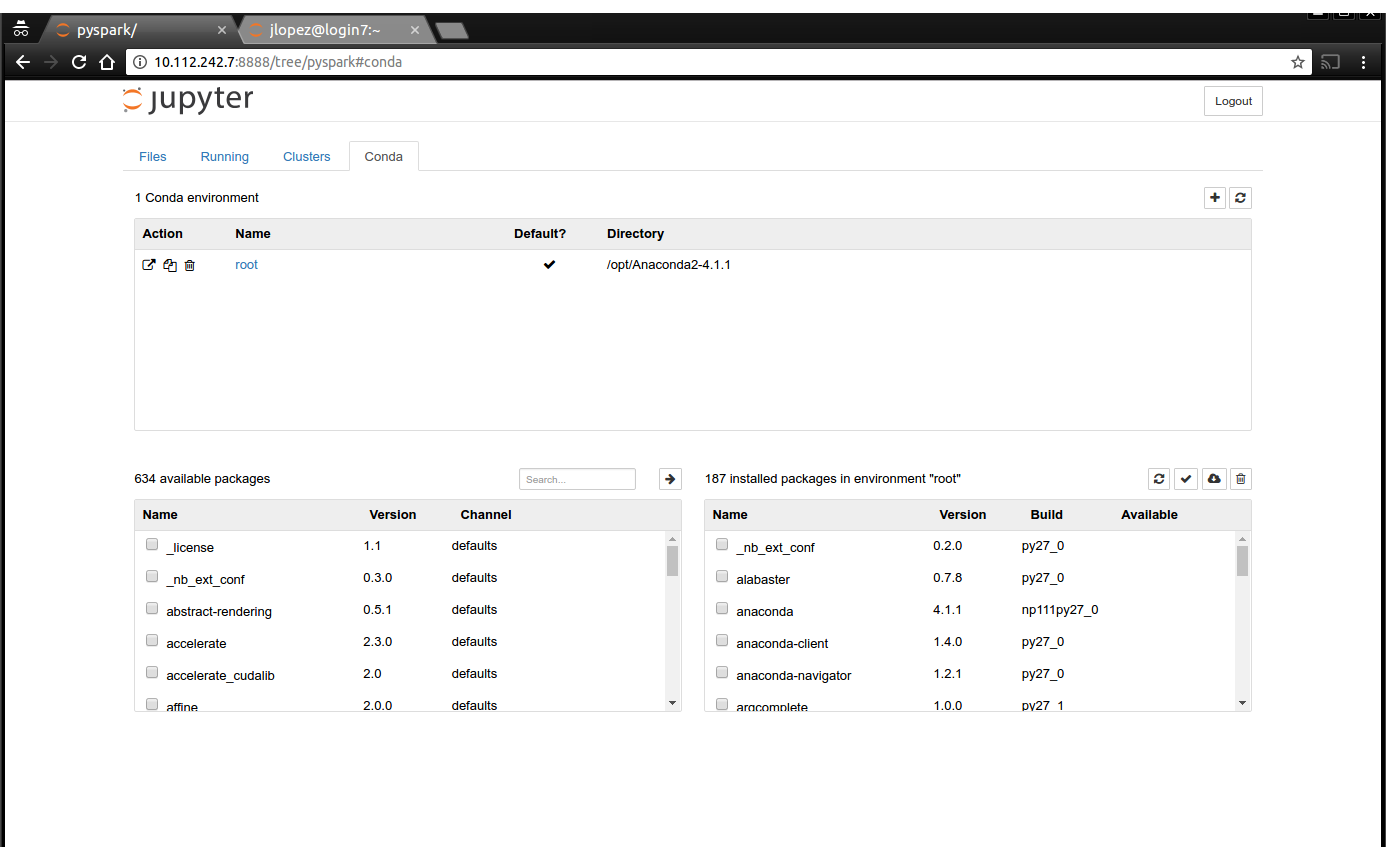Open the root environment link

pyautogui.click(x=246, y=265)
